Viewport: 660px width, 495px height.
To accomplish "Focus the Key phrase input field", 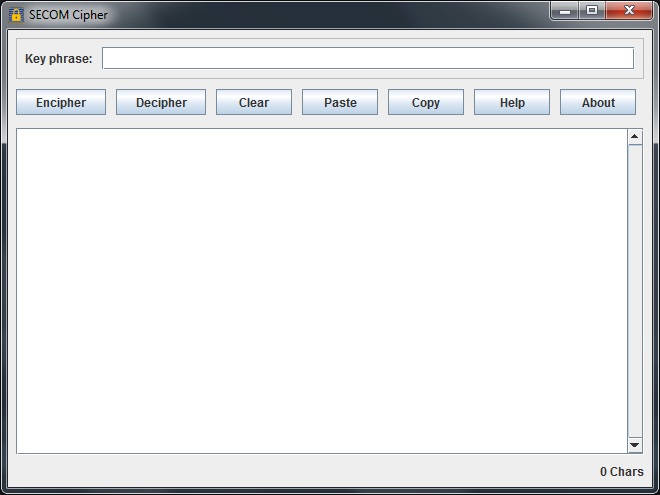I will pyautogui.click(x=368, y=58).
